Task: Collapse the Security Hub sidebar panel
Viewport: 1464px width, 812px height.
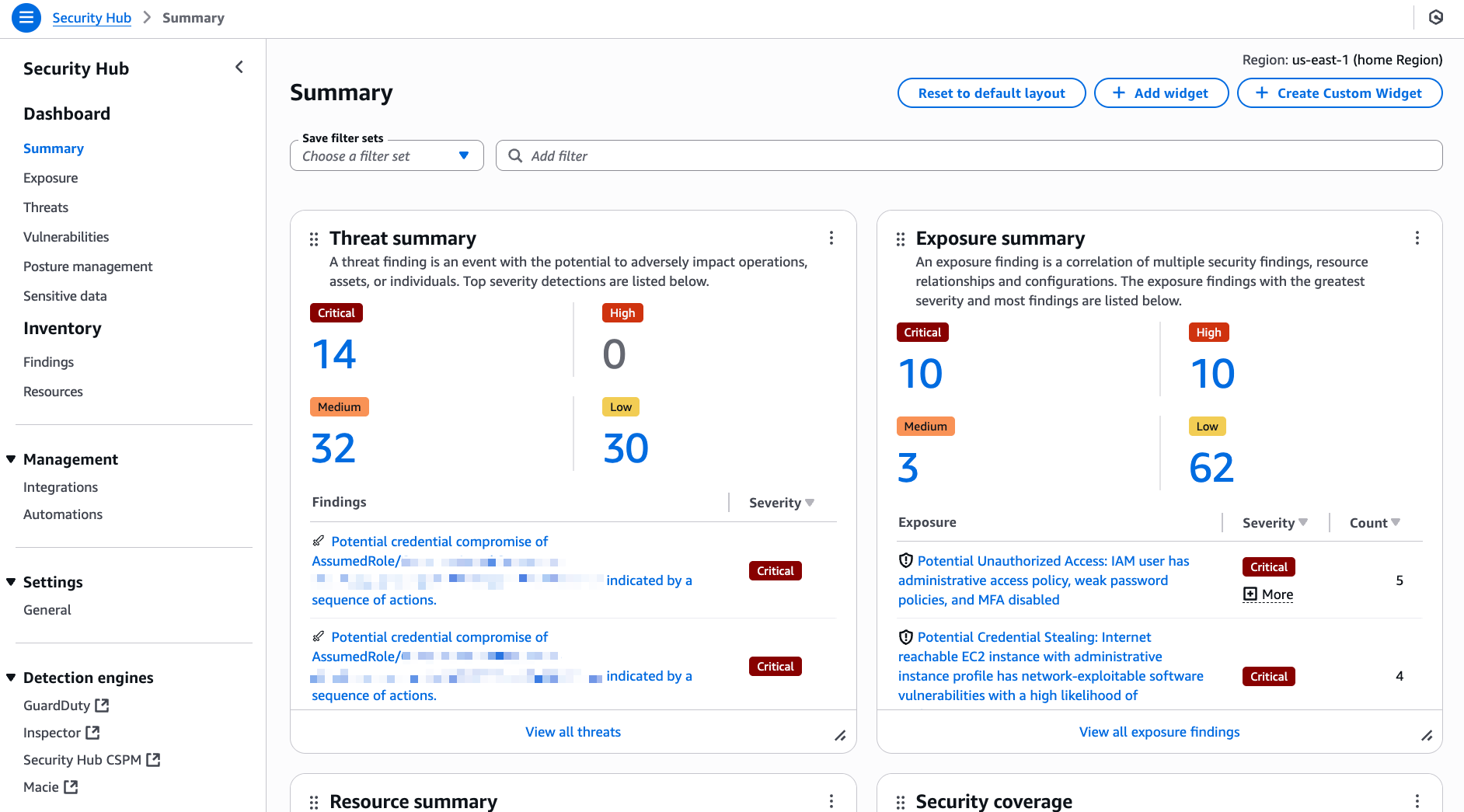Action: click(239, 68)
